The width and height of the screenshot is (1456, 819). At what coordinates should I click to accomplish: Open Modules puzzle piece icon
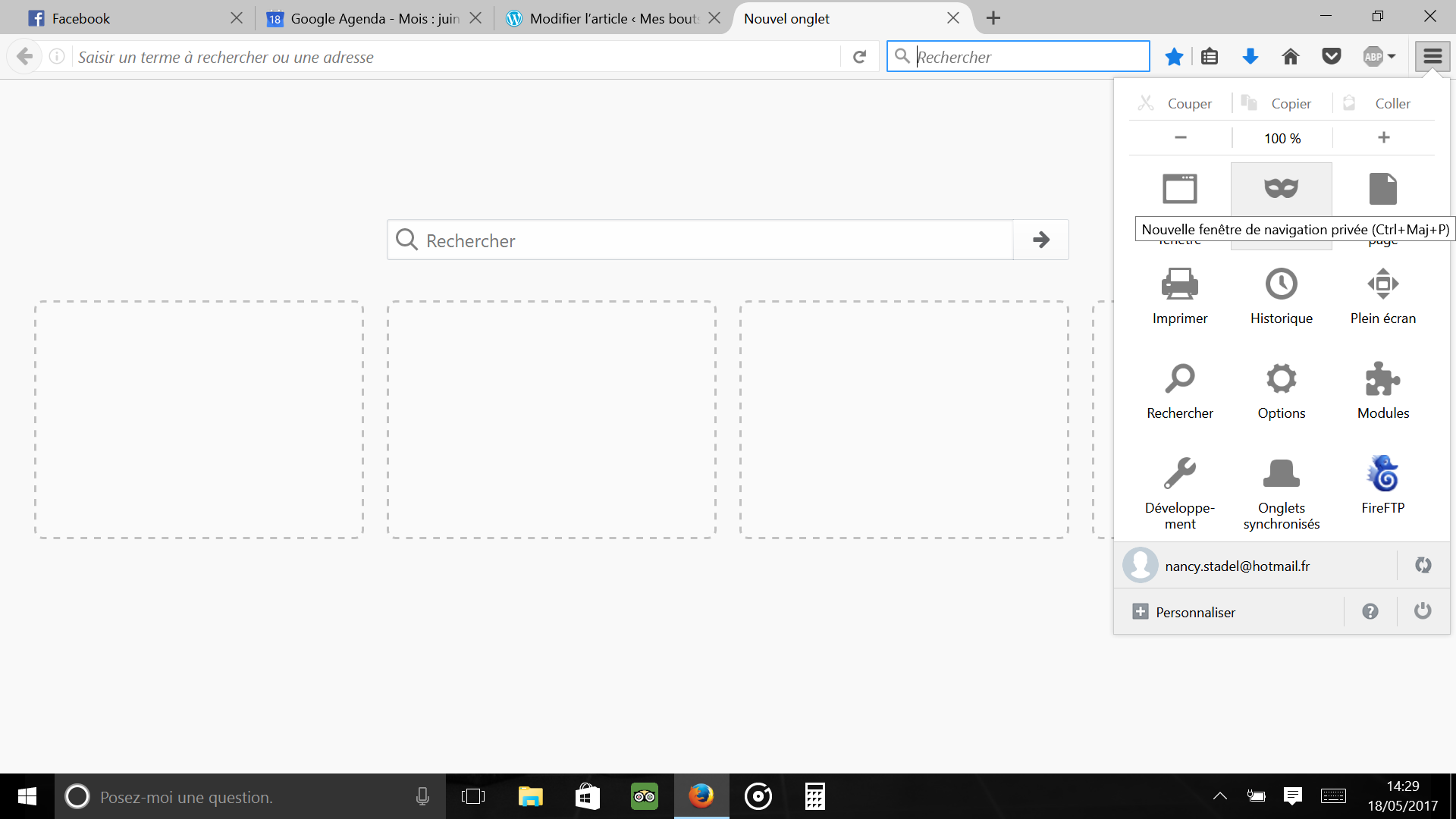tap(1382, 379)
